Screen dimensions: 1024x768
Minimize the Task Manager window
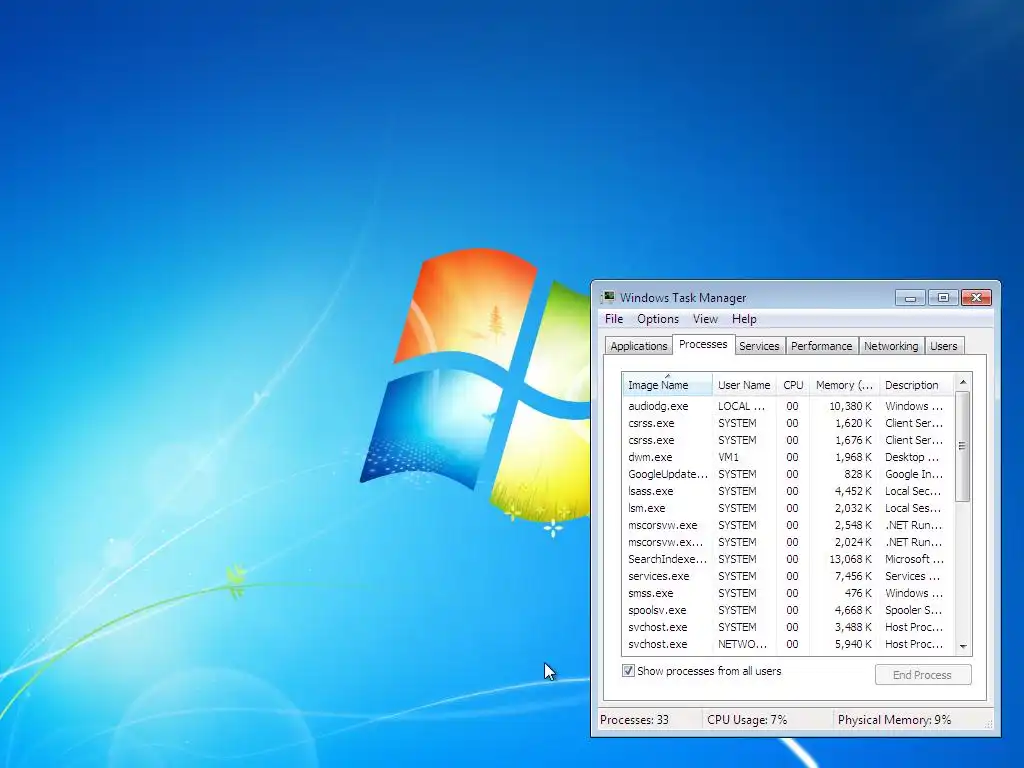[x=910, y=298]
